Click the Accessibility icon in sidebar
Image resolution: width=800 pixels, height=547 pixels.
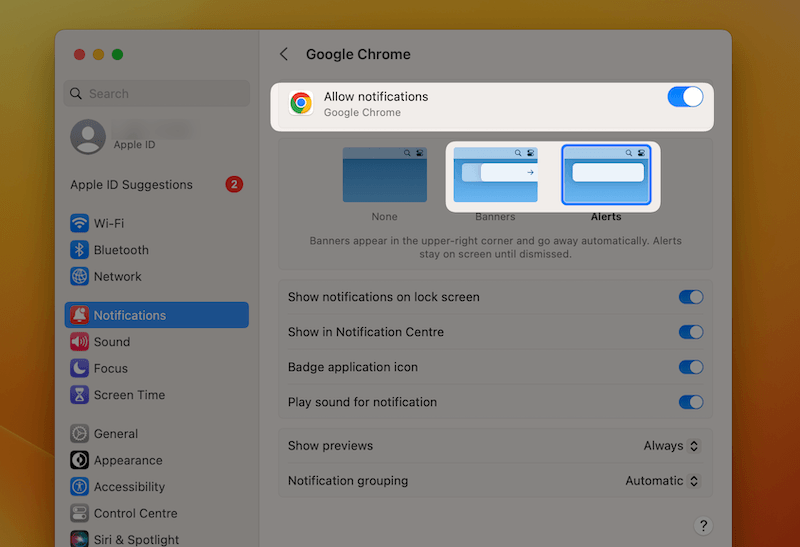[x=79, y=487]
